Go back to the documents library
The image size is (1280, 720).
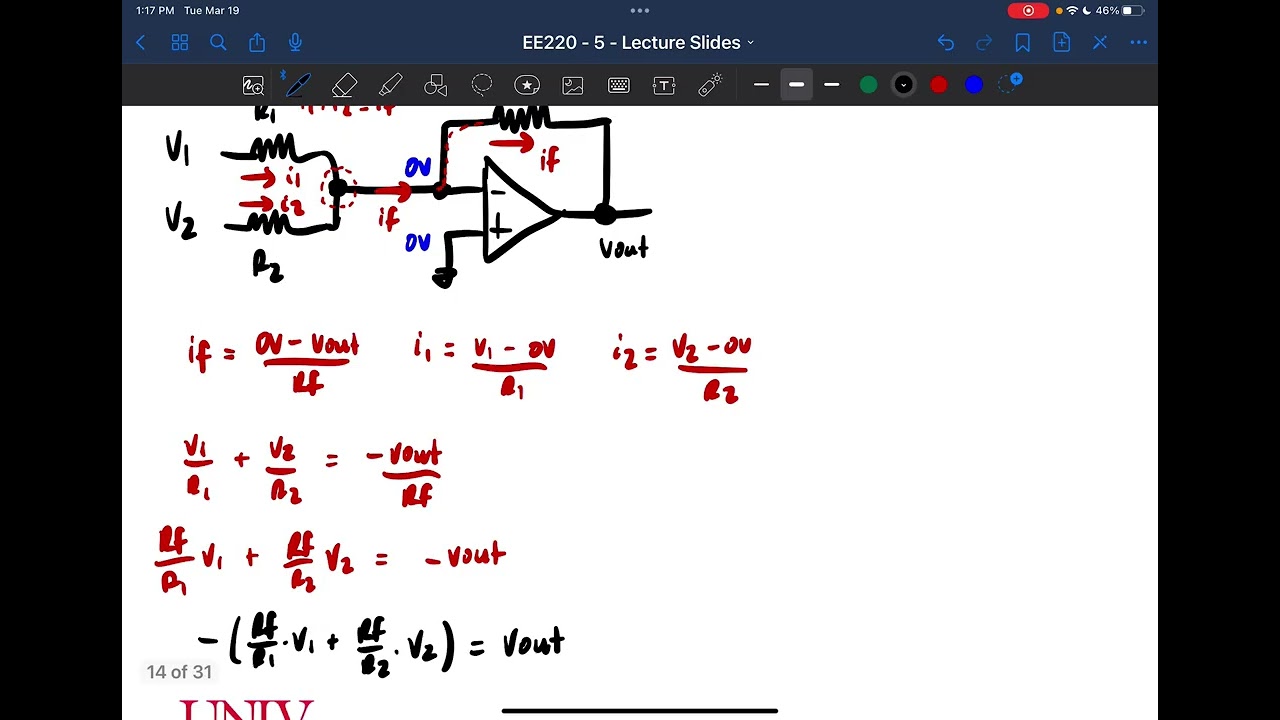pyautogui.click(x=141, y=42)
